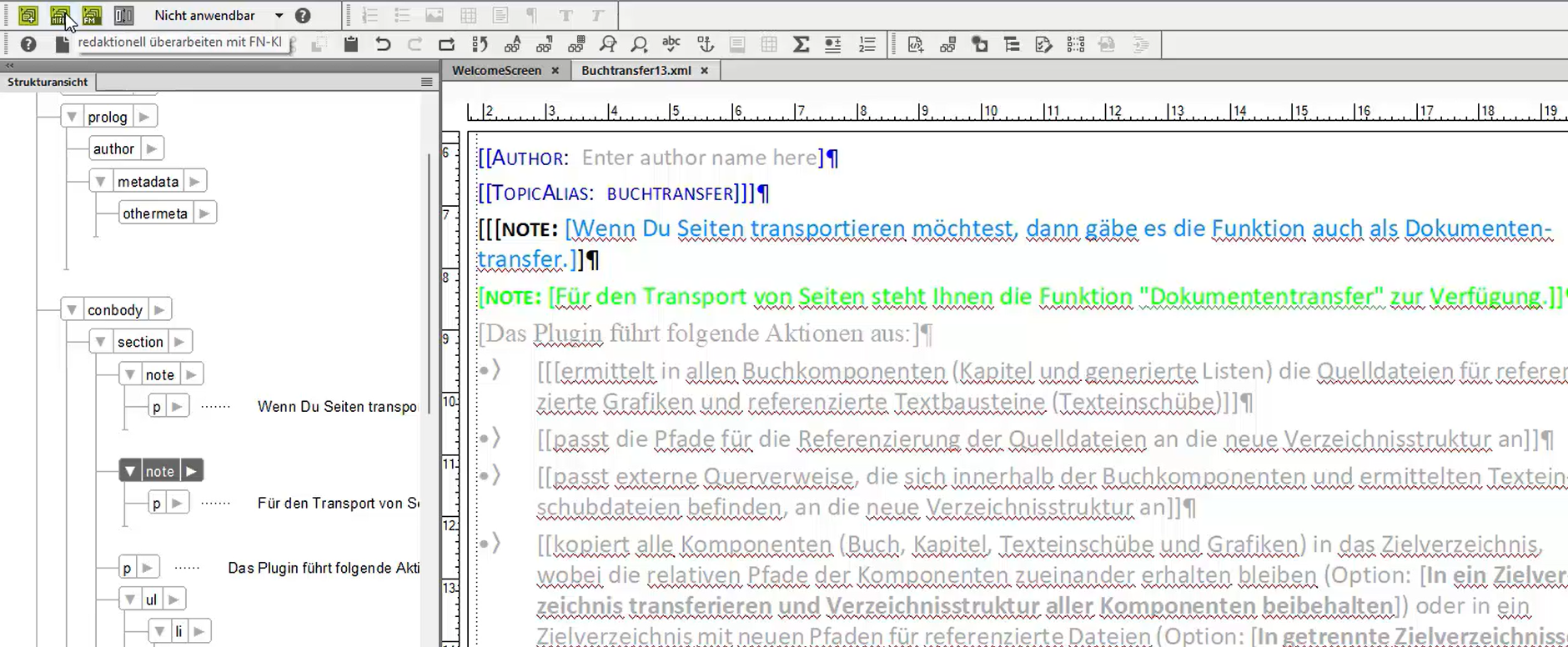The image size is (1568, 647).
Task: Click the help icon in second toolbar row
Action: 28,44
